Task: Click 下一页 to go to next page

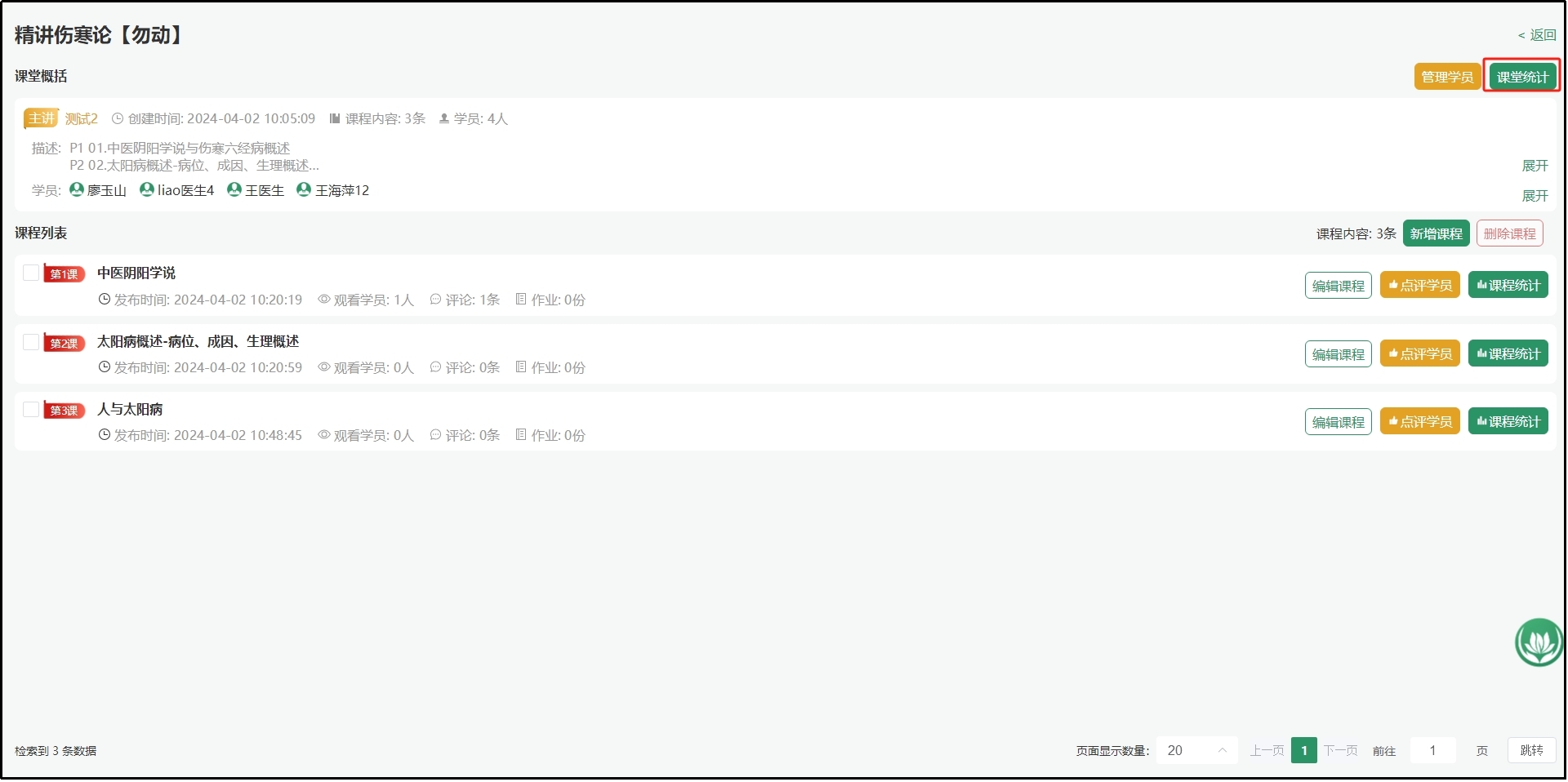Action: coord(1340,751)
